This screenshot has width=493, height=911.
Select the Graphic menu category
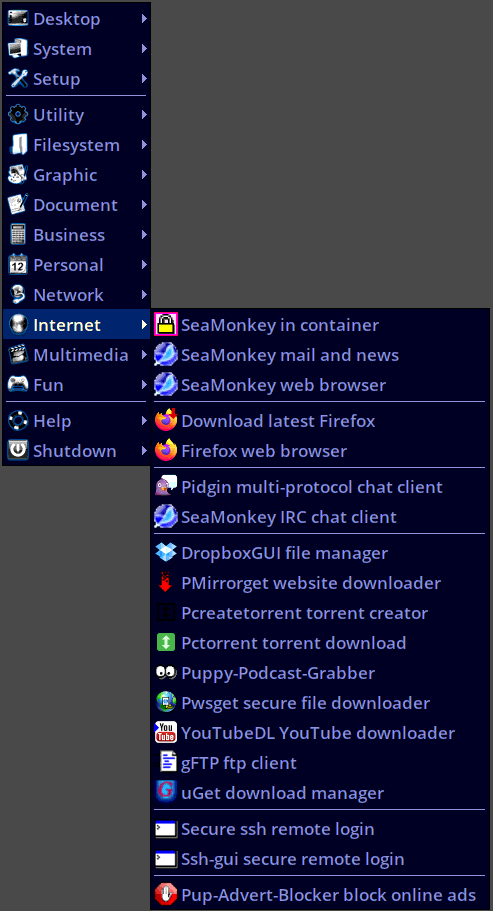(77, 175)
